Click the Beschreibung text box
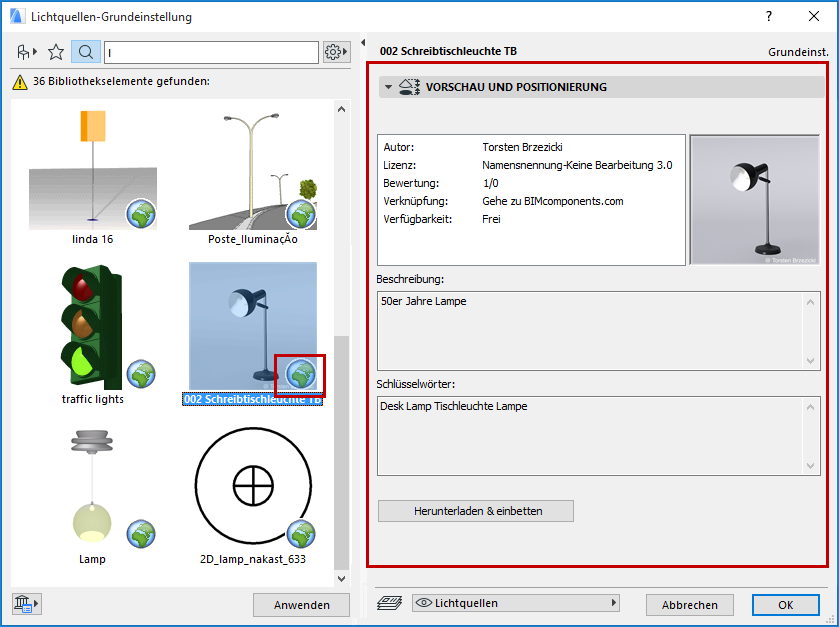This screenshot has height=627, width=839. pos(598,331)
